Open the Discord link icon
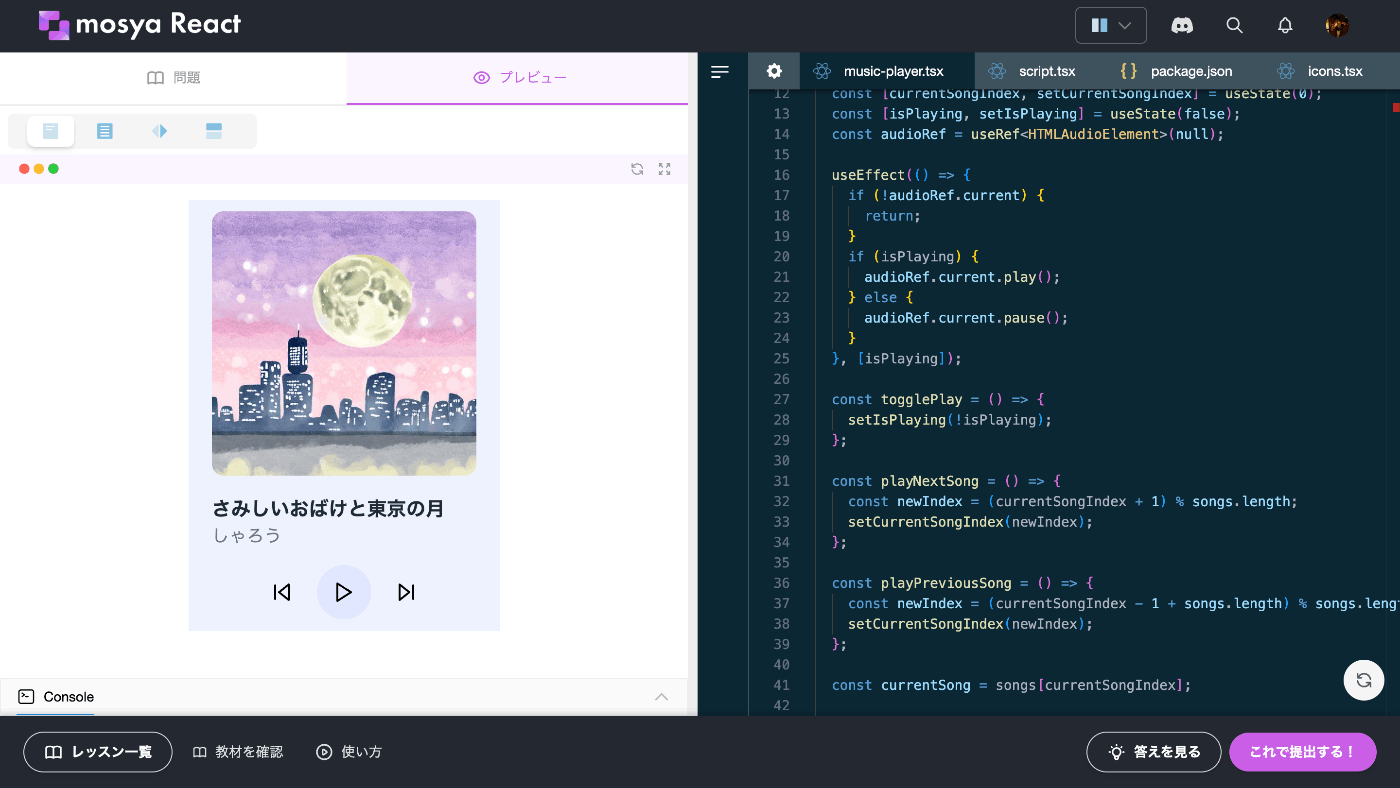1400x788 pixels. coord(1182,26)
